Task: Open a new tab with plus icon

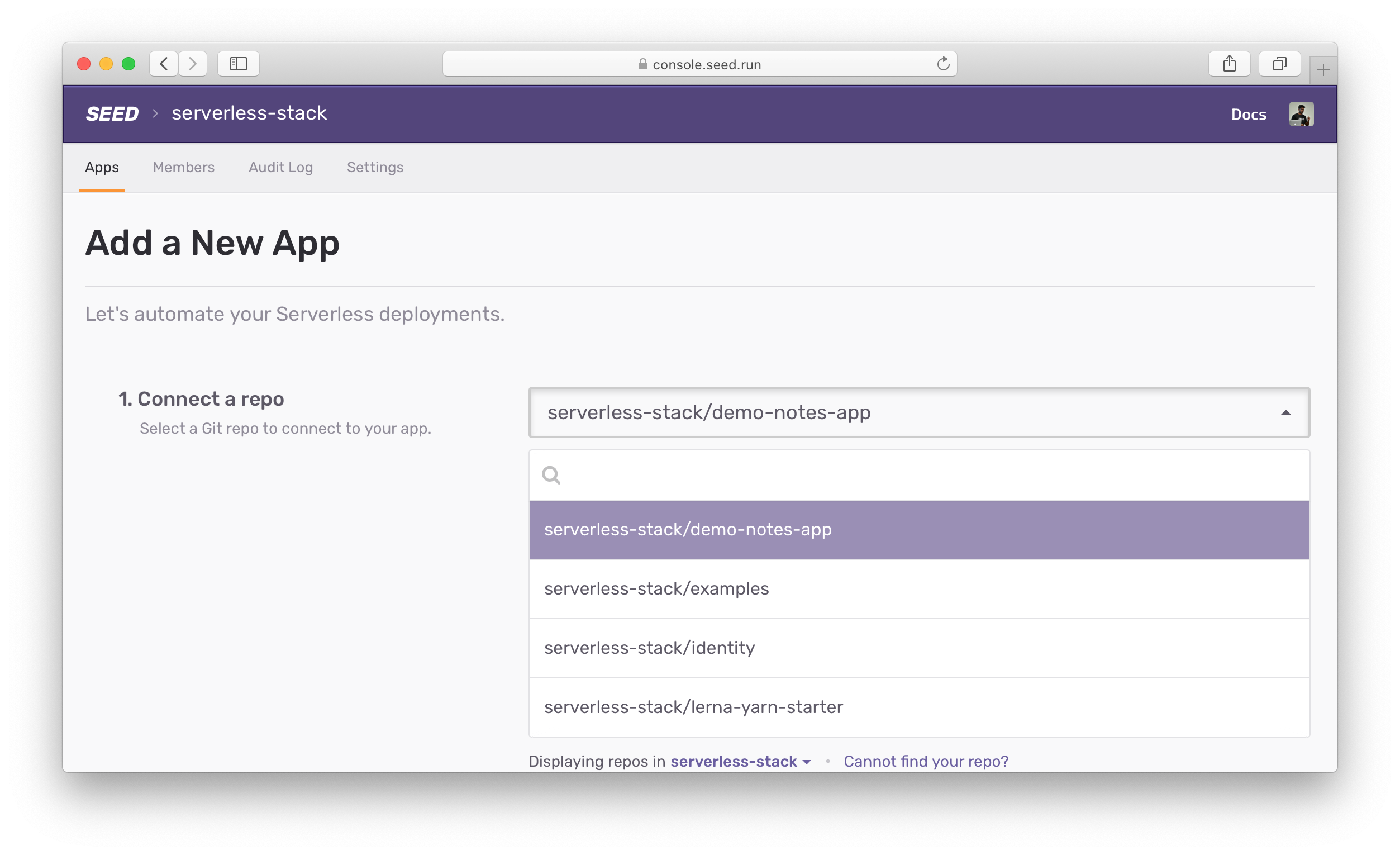Action: point(1323,70)
